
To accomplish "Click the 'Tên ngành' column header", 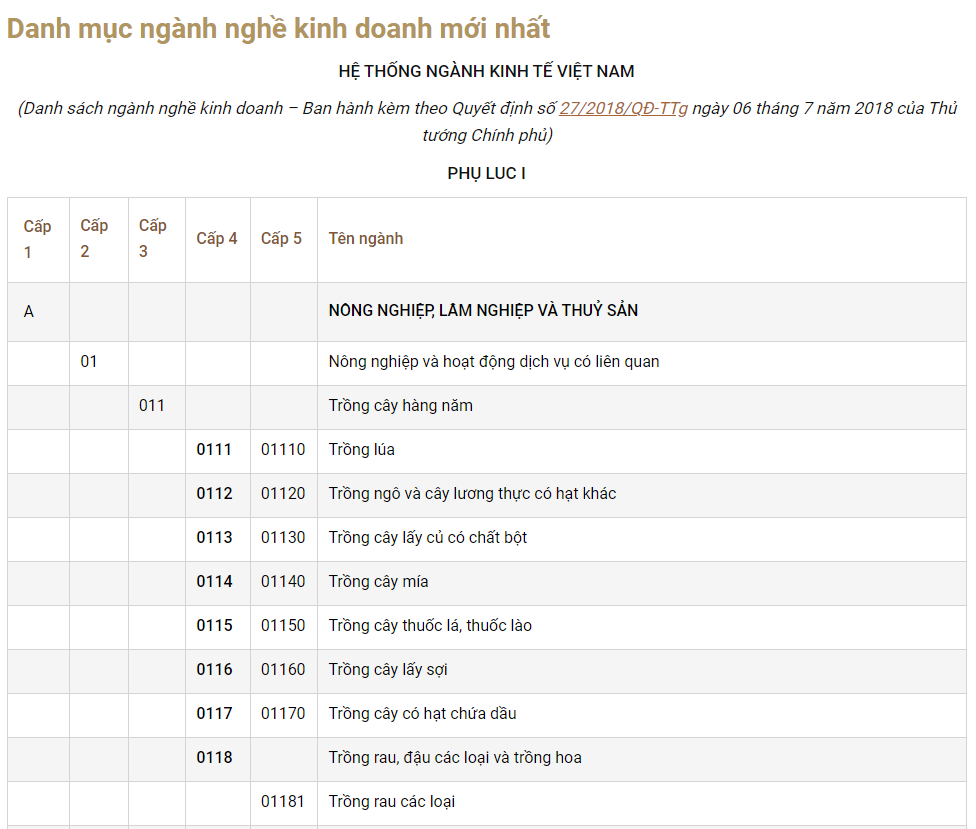I will 366,239.
